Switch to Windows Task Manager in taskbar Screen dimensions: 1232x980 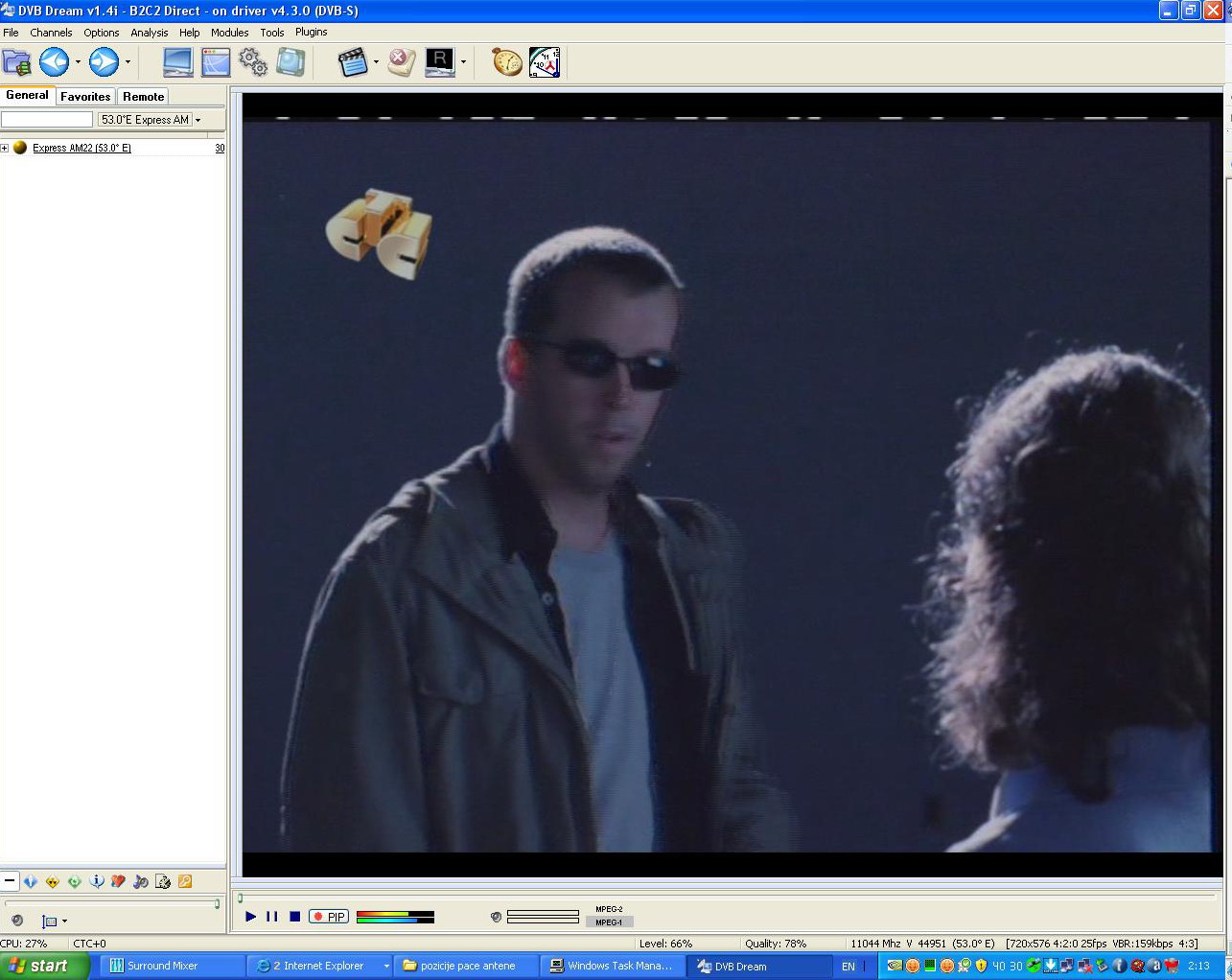click(x=614, y=966)
